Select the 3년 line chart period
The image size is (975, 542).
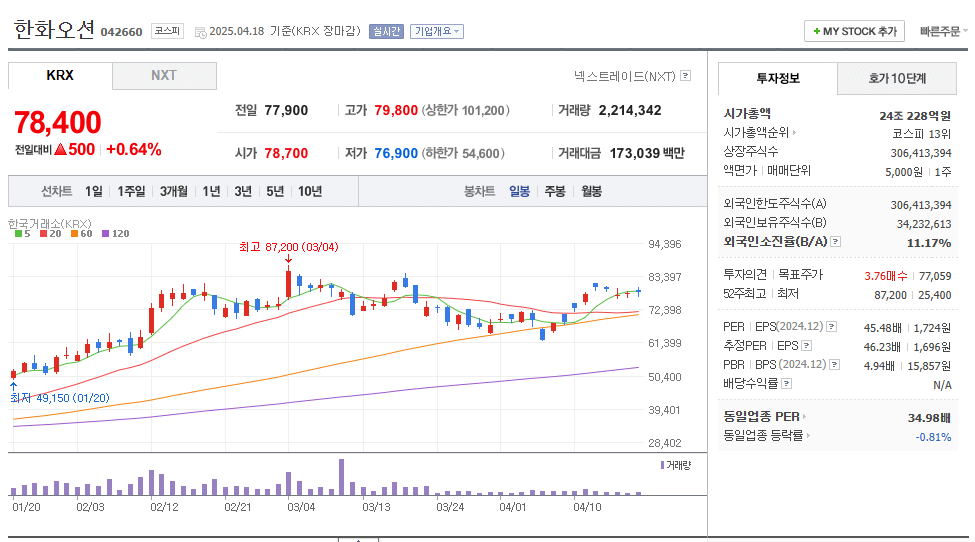[x=243, y=191]
